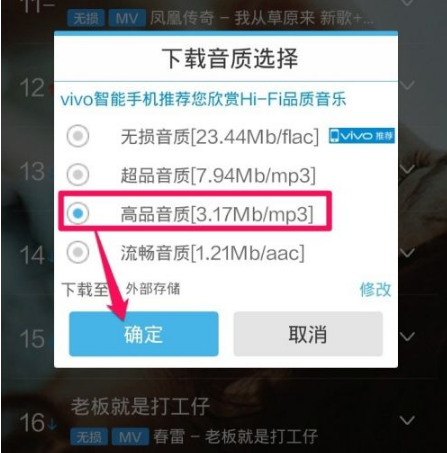Viewport: 447px width, 453px height.
Task: Click the download arrow icon beside rank 16
Action: (x=52, y=424)
